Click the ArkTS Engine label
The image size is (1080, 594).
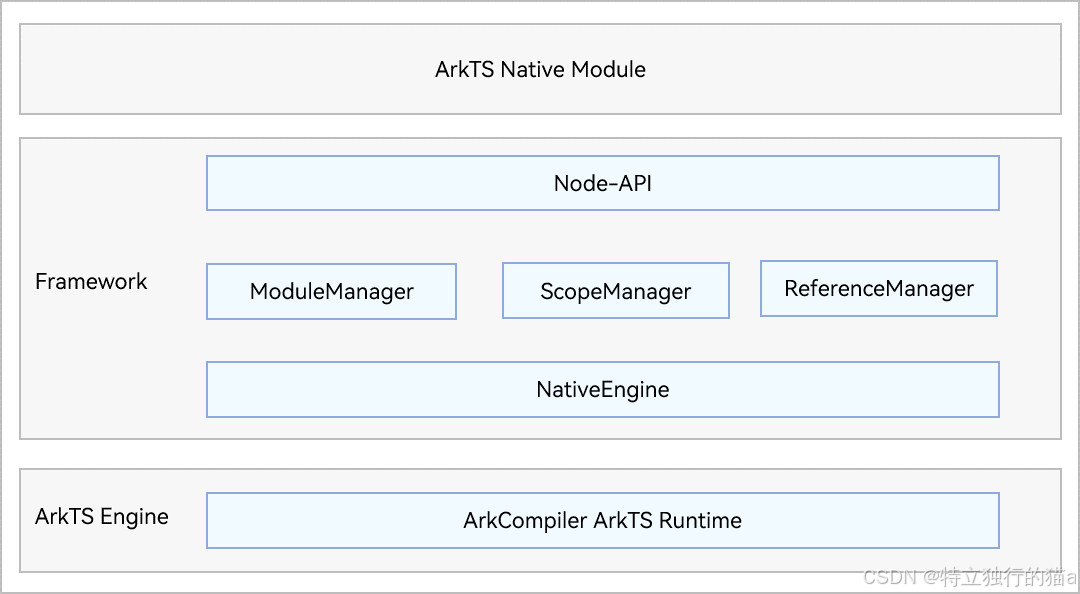click(x=102, y=516)
